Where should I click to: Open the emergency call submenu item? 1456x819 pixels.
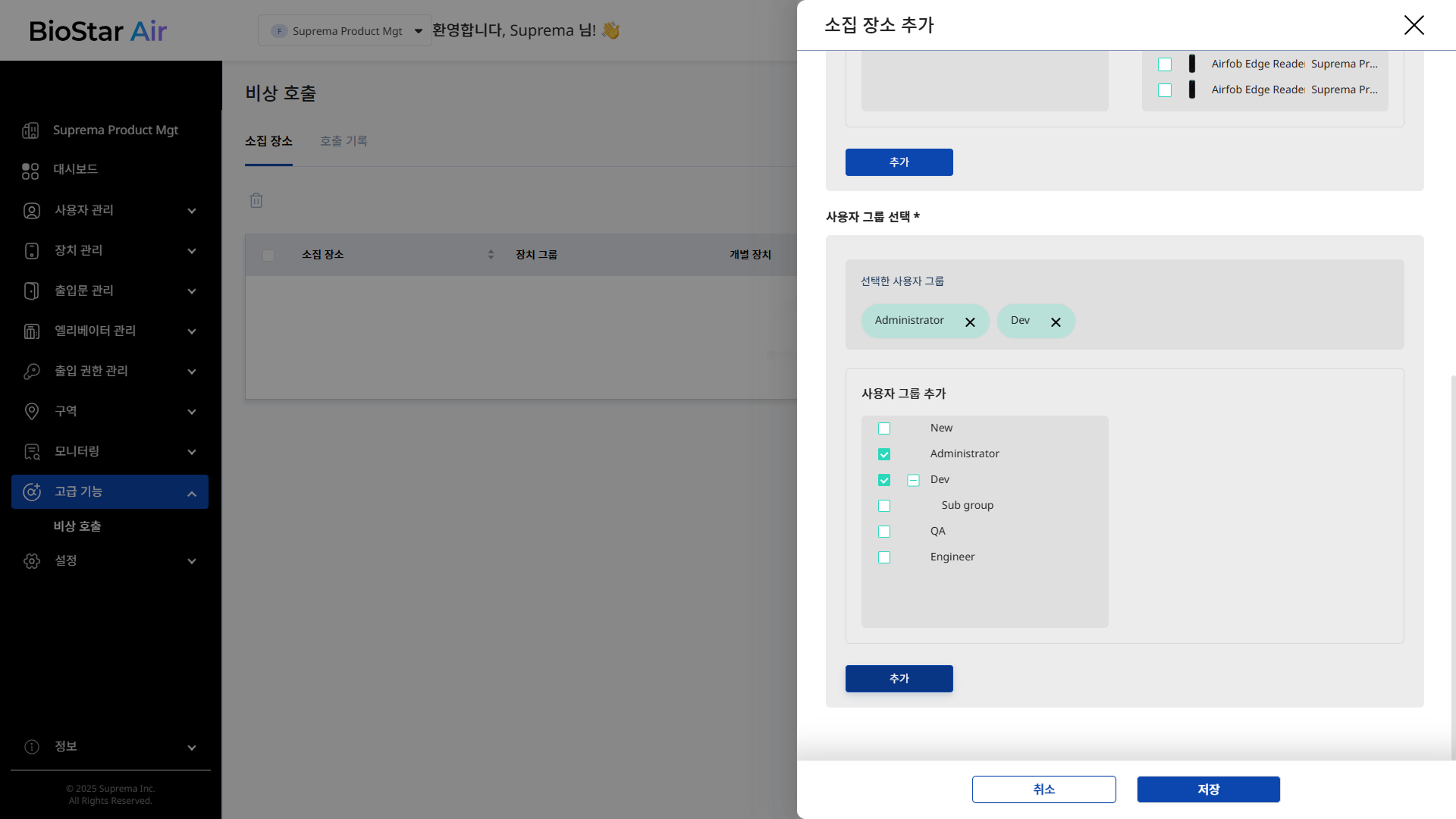point(77,526)
